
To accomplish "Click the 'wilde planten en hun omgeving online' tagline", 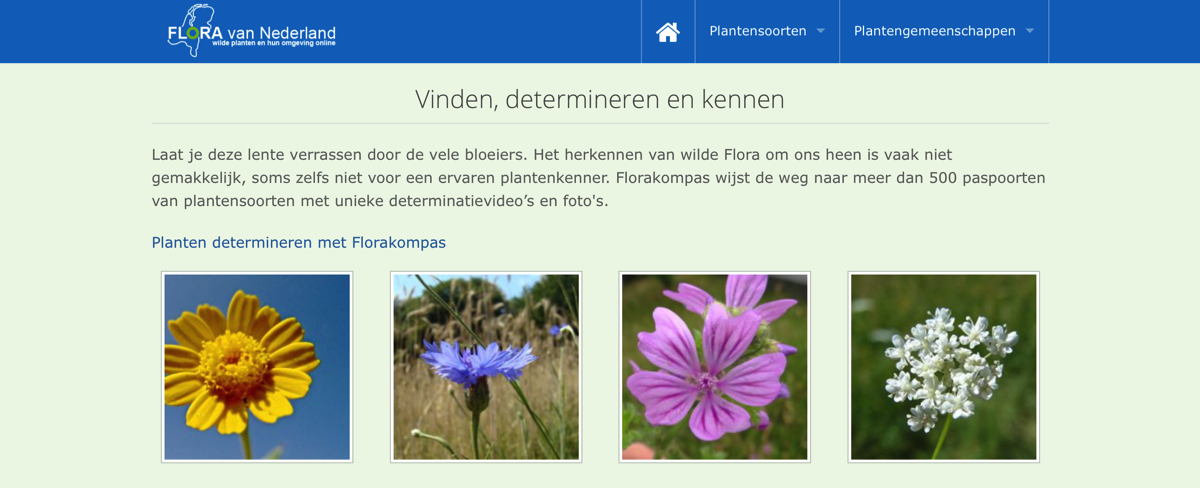I will pos(273,44).
